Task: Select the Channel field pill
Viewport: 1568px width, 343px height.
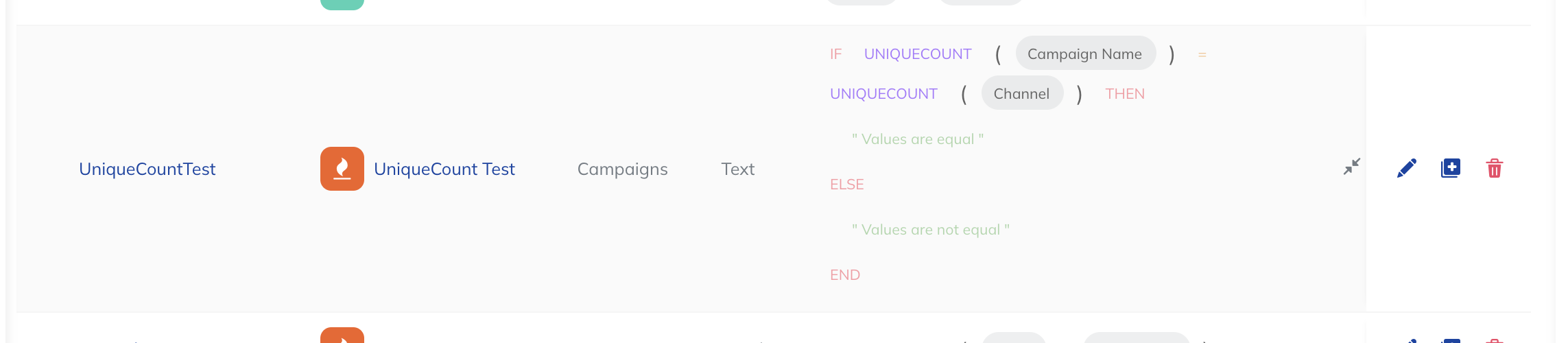Action: pos(1022,93)
